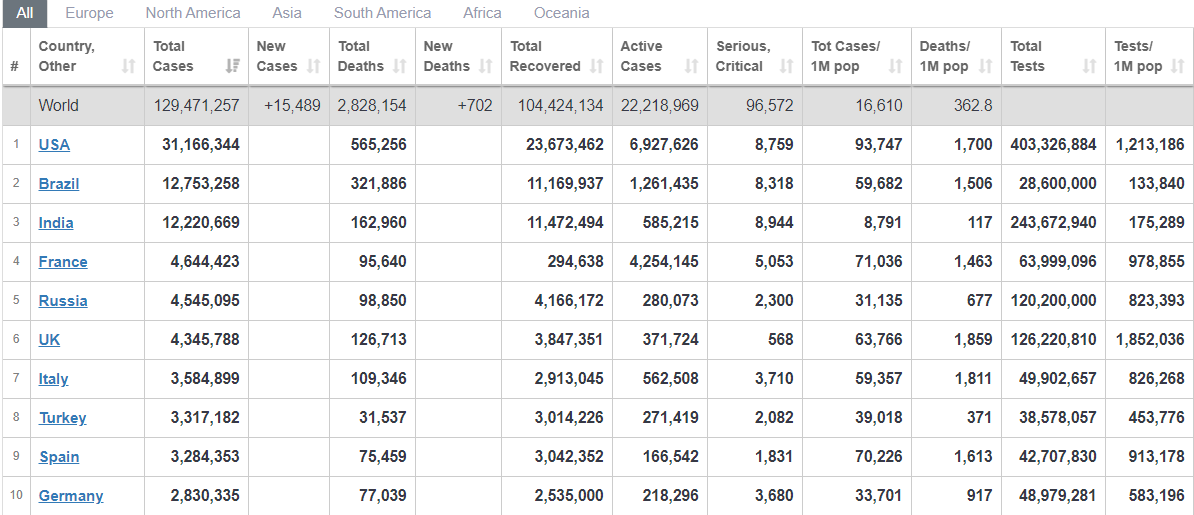Select Italy total cases 3,584,899
Screen dimensions: 1194x515
[x=205, y=379]
